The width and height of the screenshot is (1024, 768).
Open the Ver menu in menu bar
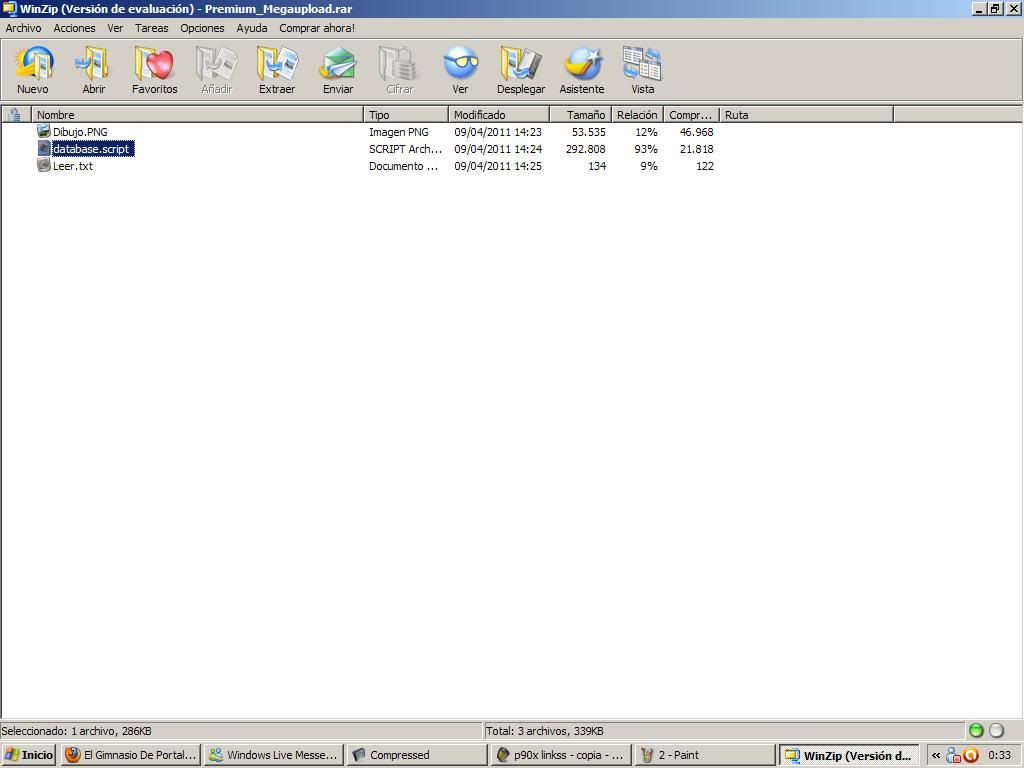click(x=115, y=28)
